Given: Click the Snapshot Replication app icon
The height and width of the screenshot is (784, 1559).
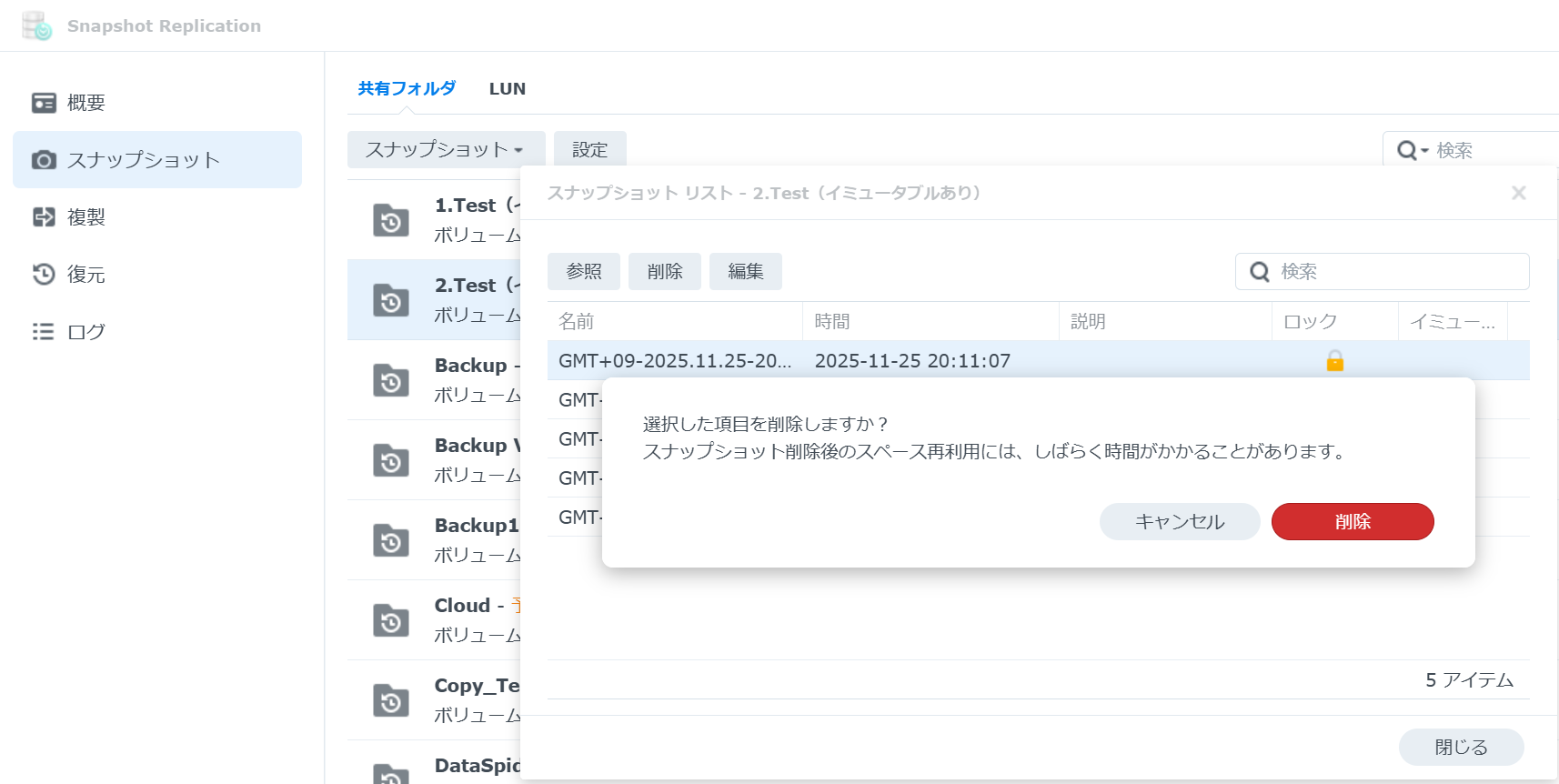Looking at the screenshot, I should [x=36, y=25].
